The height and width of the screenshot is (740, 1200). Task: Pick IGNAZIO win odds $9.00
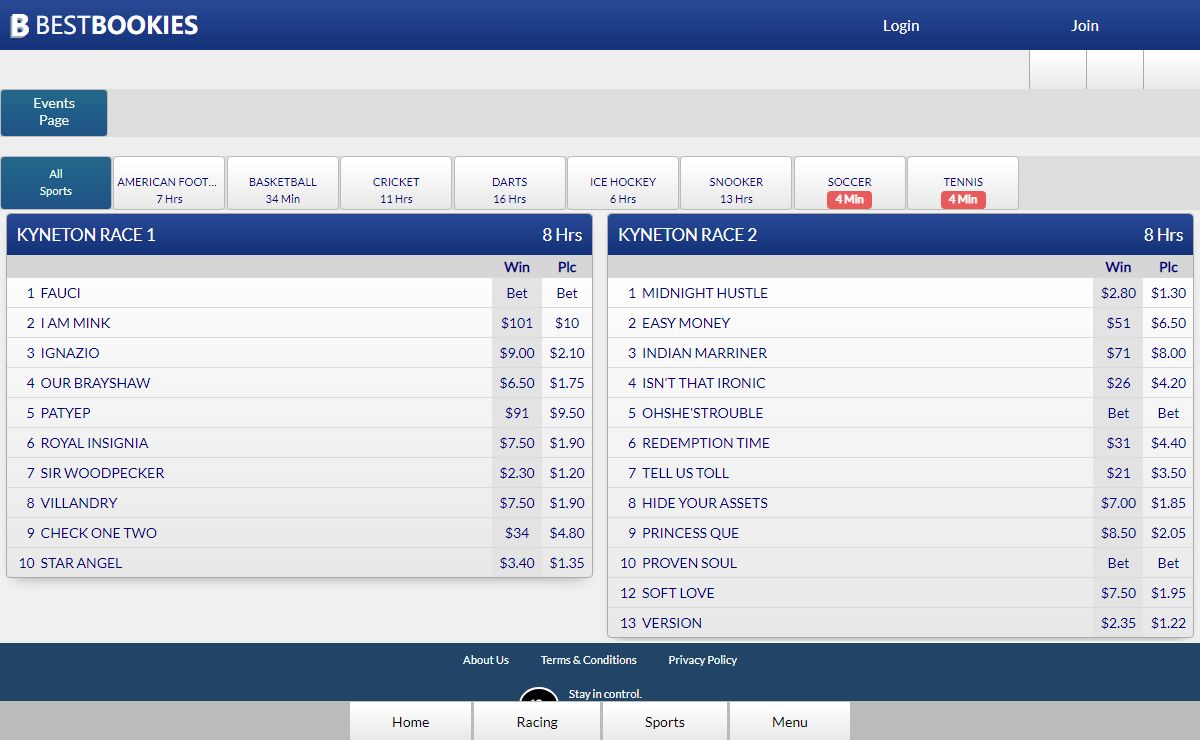pos(517,353)
